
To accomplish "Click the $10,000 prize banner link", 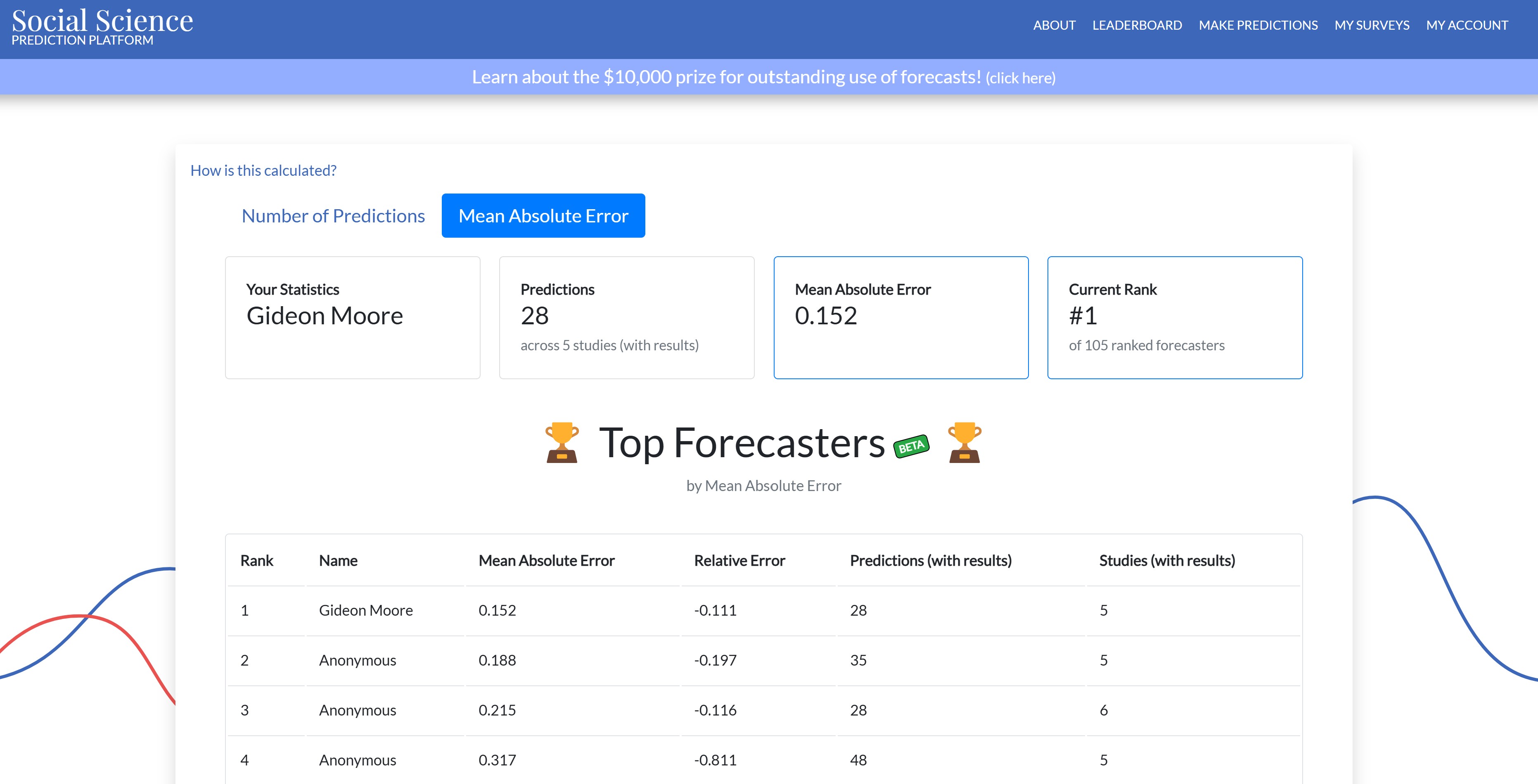I will pos(763,77).
